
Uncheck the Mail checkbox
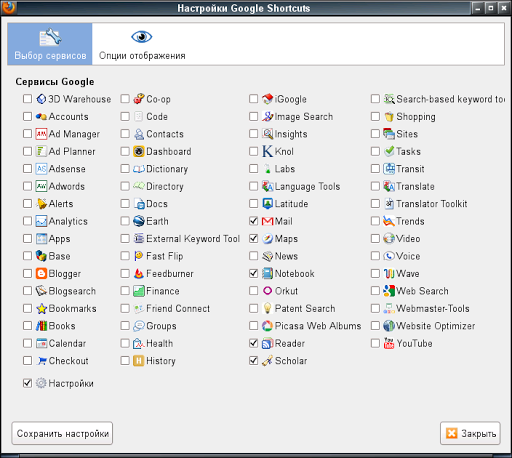[253, 221]
